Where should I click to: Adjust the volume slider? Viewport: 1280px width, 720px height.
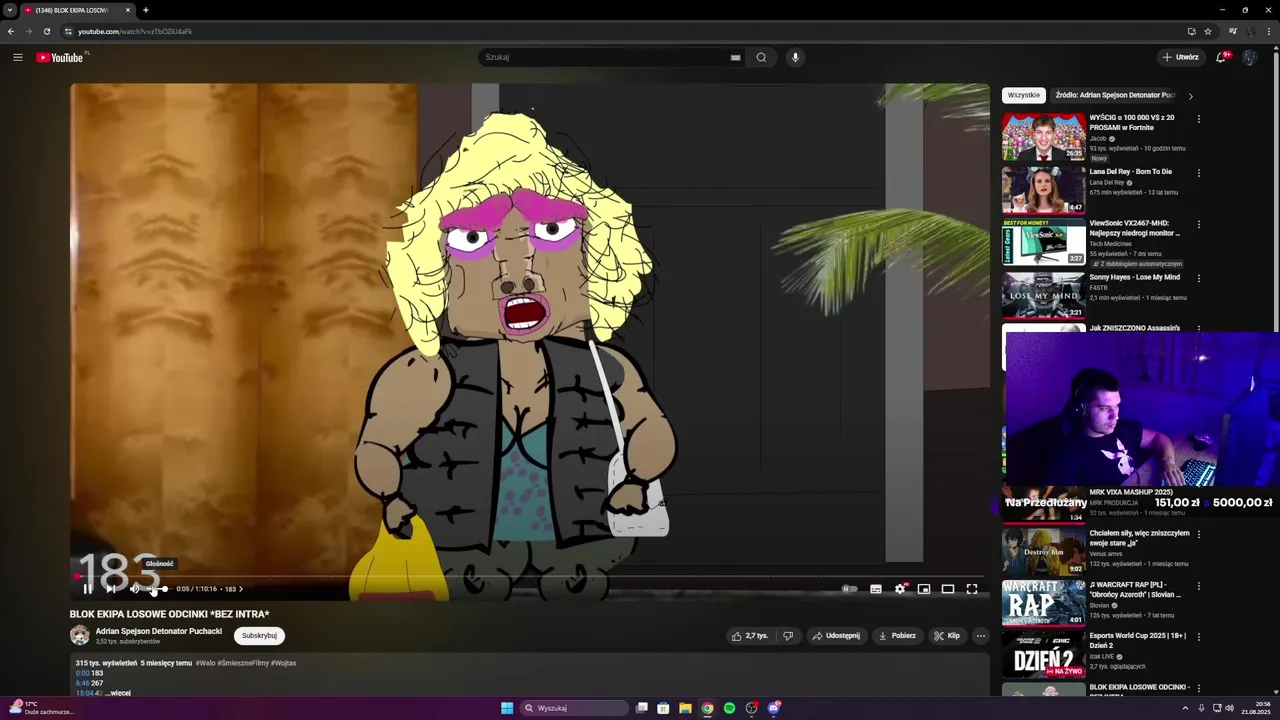(x=158, y=589)
